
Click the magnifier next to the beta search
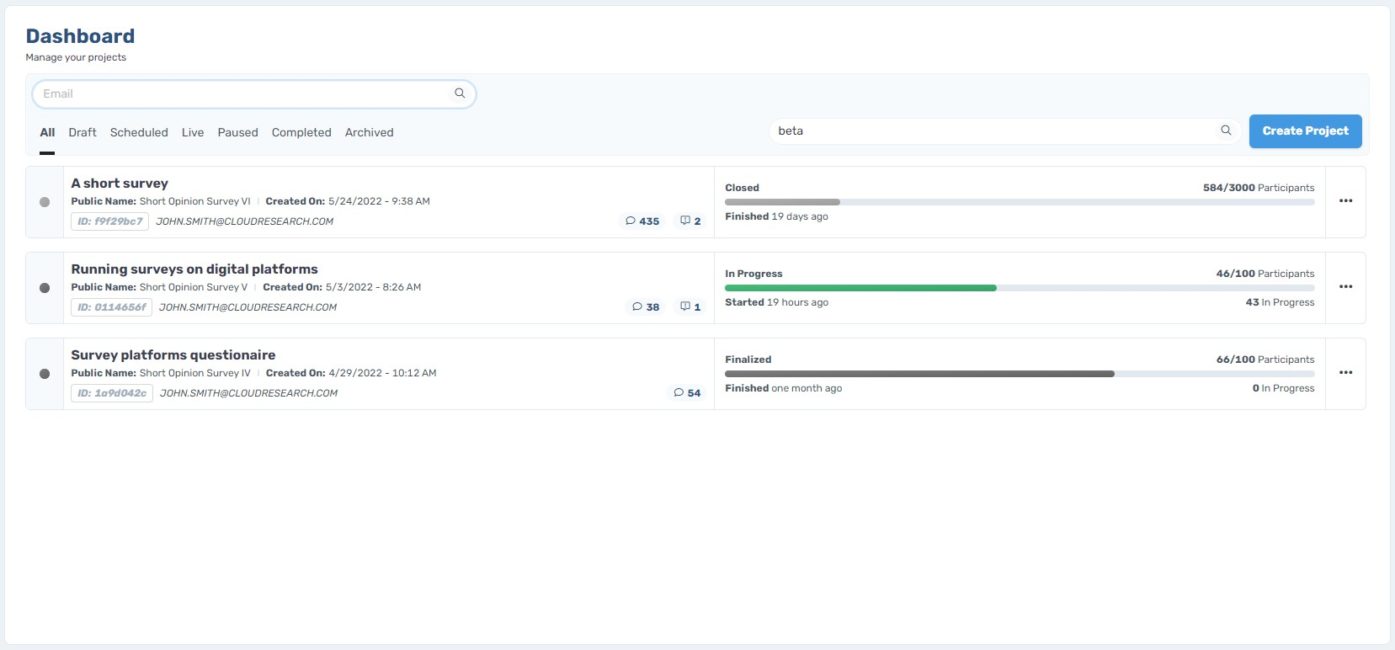point(1225,130)
